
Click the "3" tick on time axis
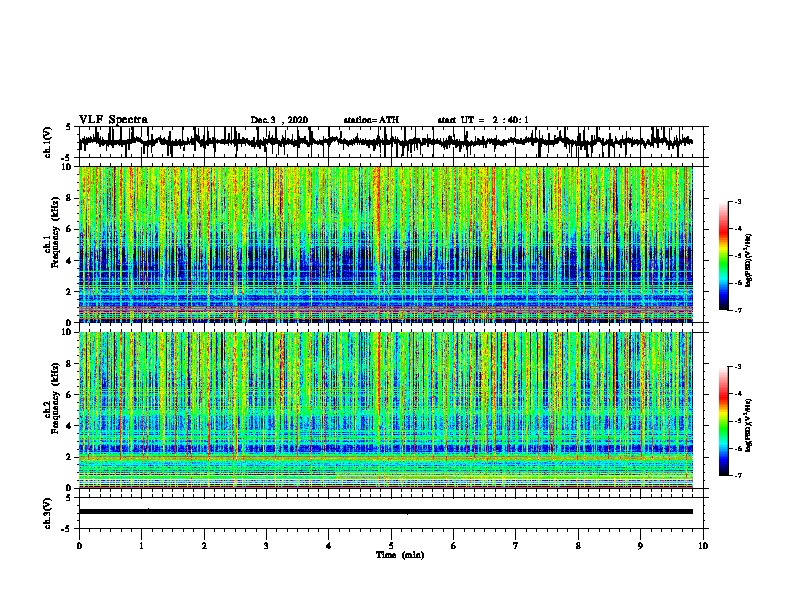[x=266, y=546]
